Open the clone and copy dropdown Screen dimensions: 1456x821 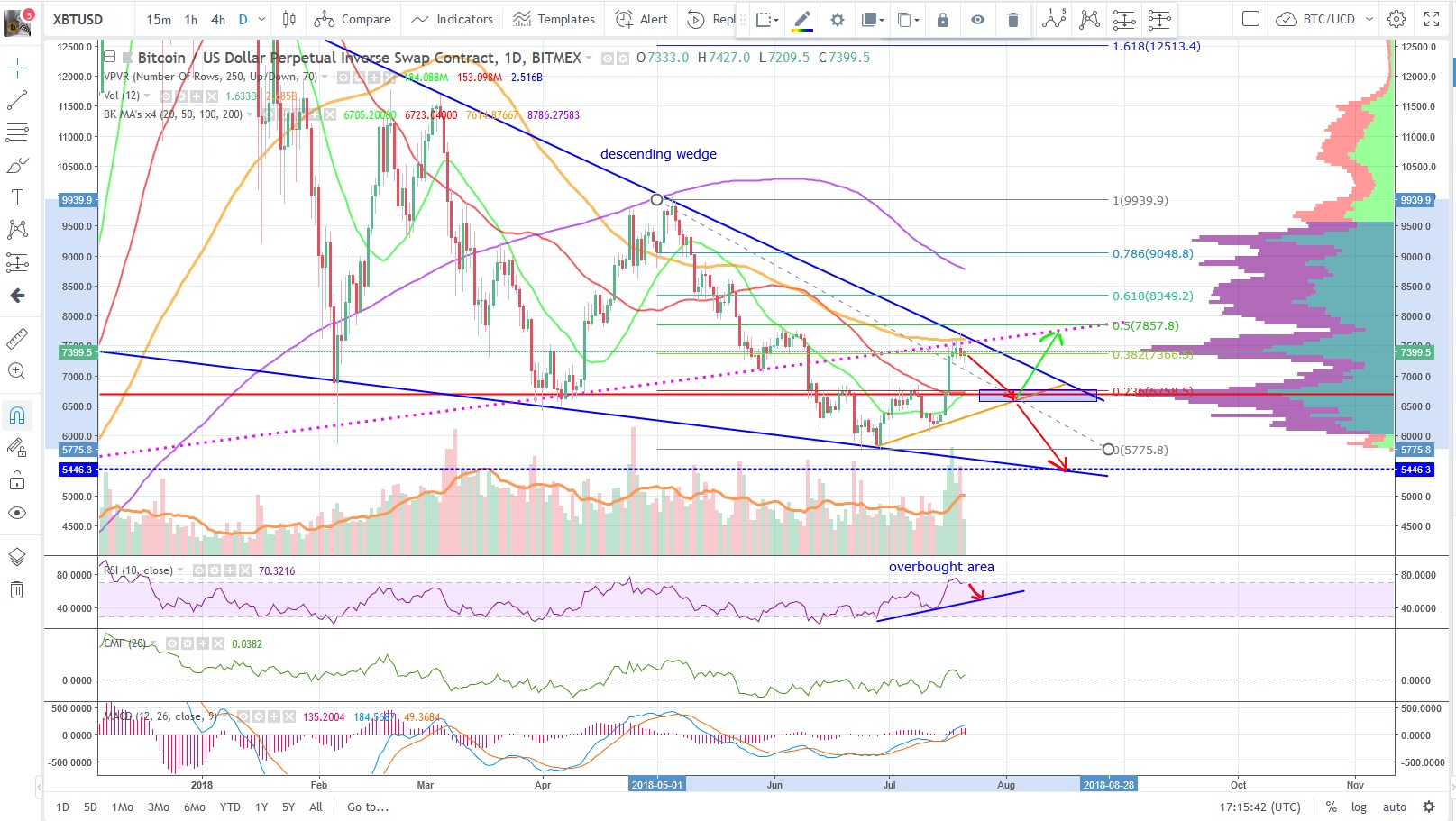[908, 20]
